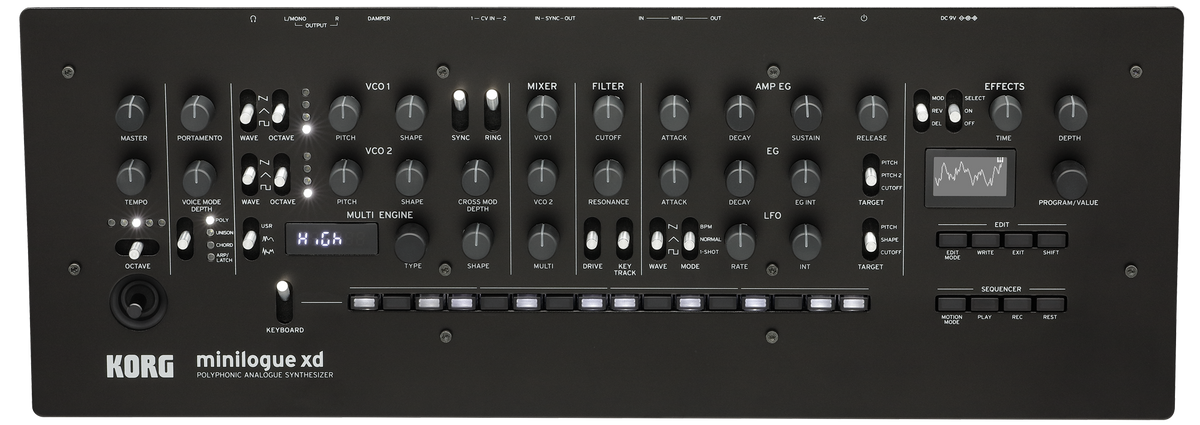Screen dimensions: 1200x425
Task: Click the LFO RATE knob
Action: point(740,241)
